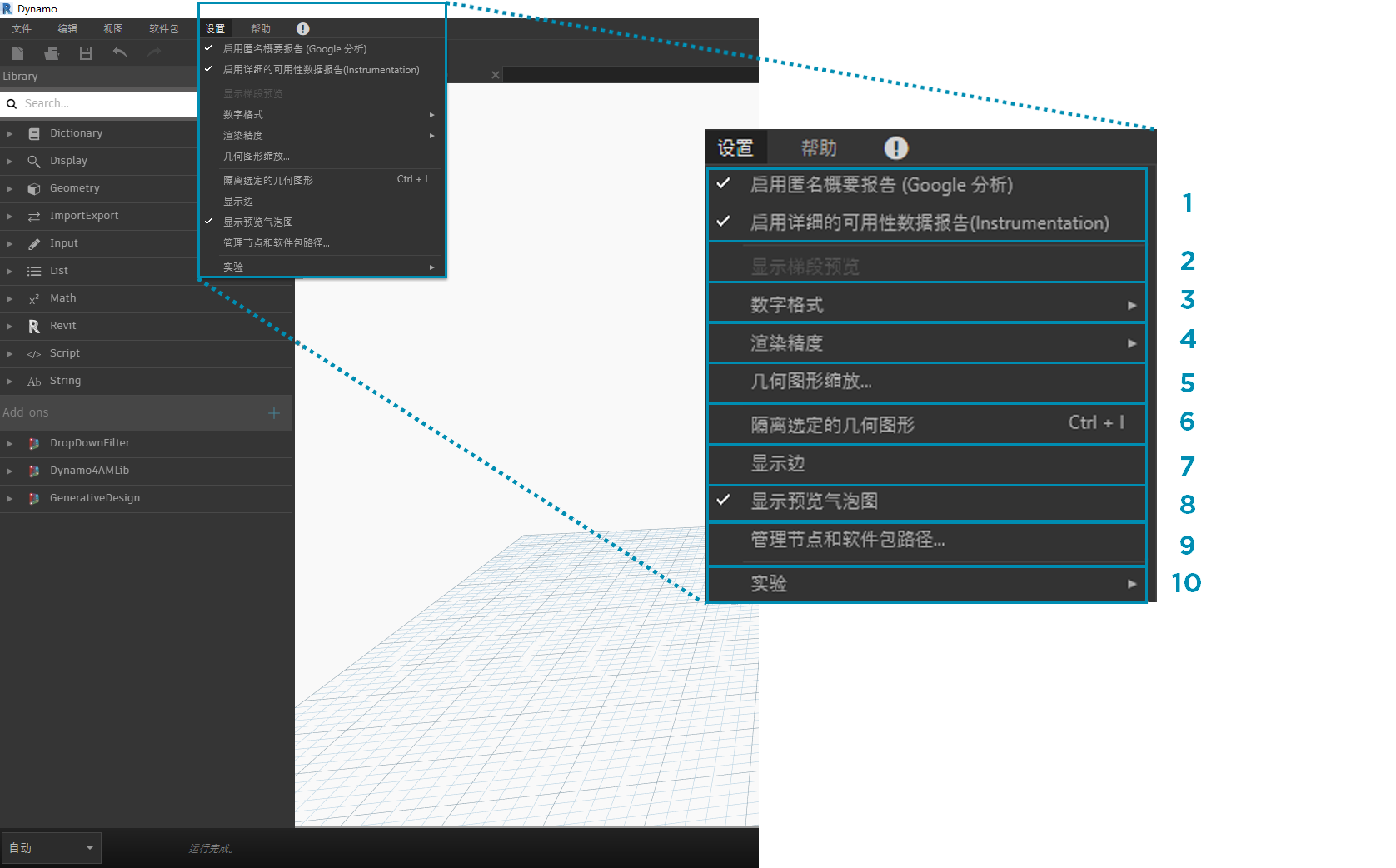
Task: Click the warning icon in the enlarged callout
Action: click(896, 148)
